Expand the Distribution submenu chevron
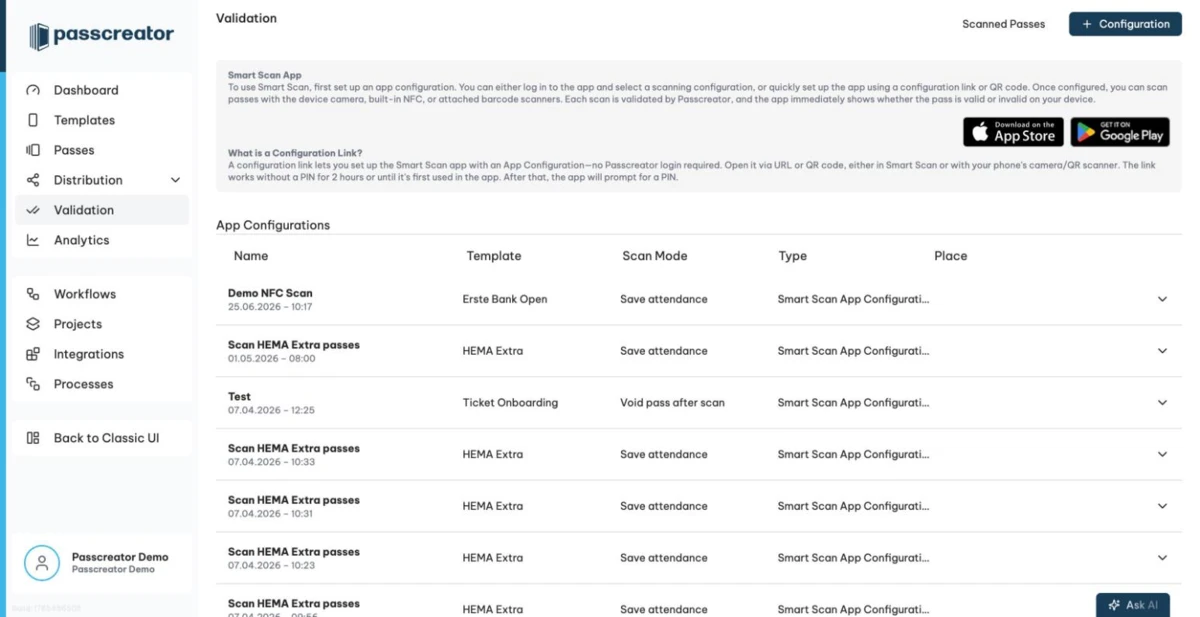Viewport: 1200px width, 617px height. pyautogui.click(x=175, y=180)
